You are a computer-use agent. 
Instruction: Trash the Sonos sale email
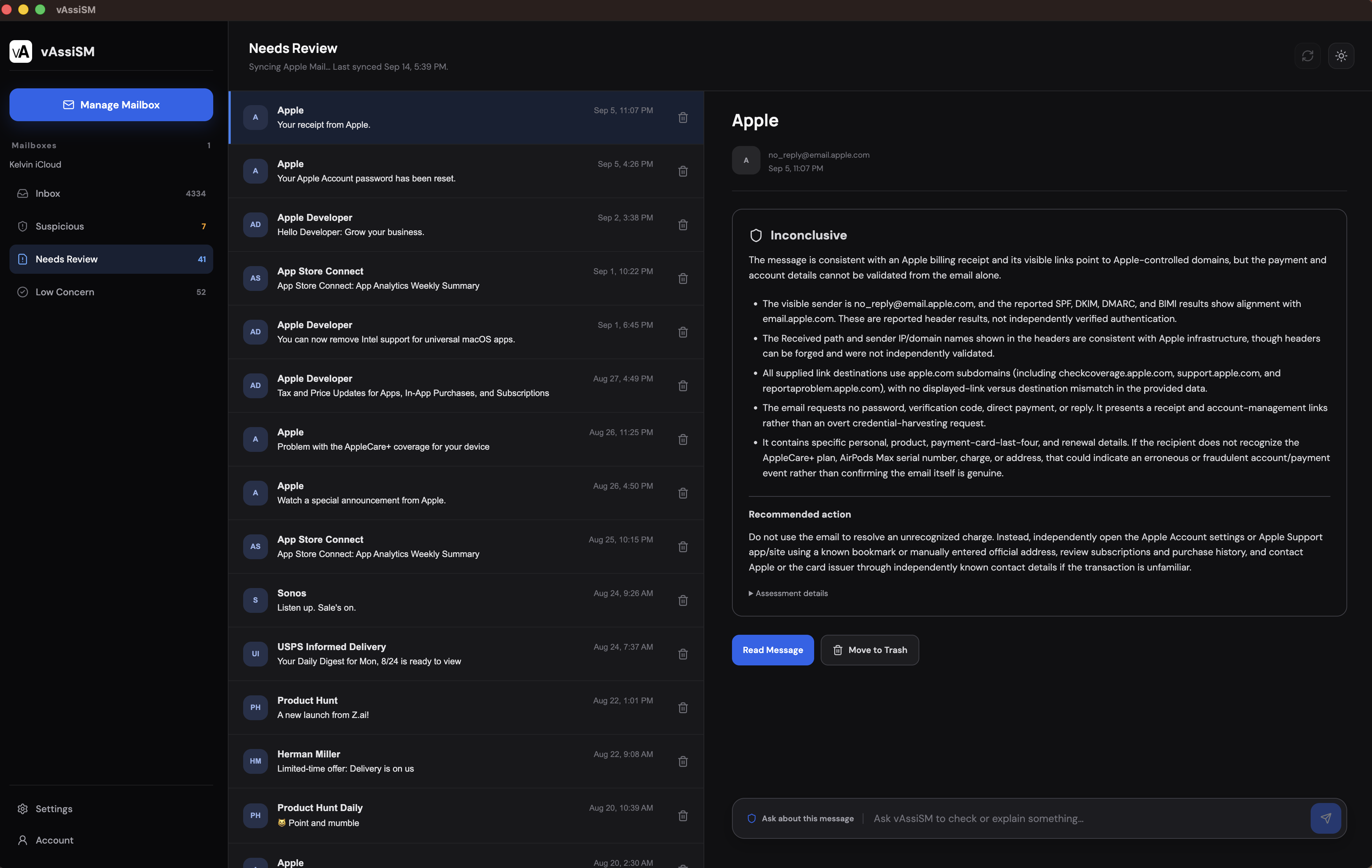point(683,600)
